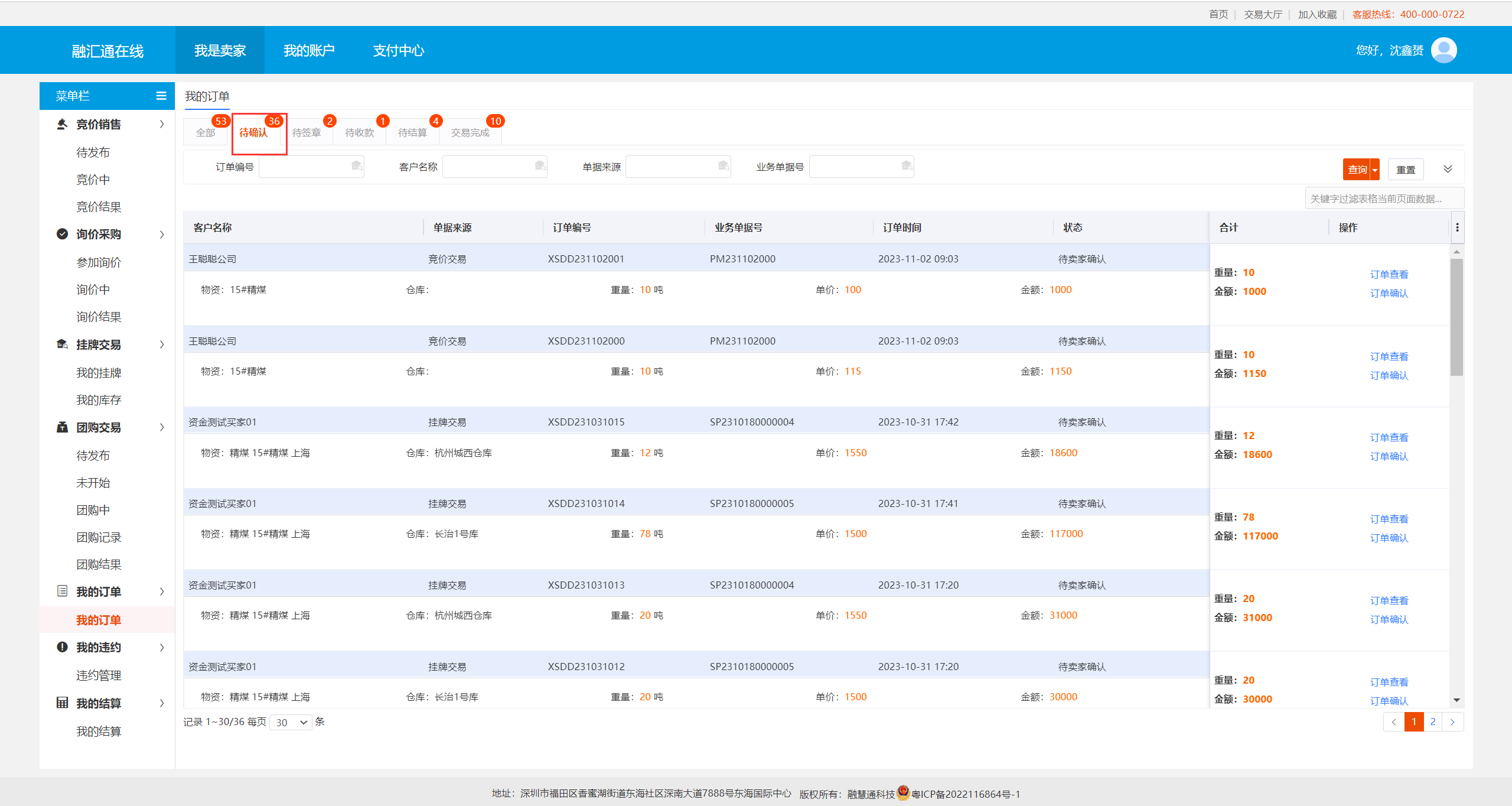Collapse the 我的订单 menu chevron
The width and height of the screenshot is (1512, 806).
click(162, 591)
